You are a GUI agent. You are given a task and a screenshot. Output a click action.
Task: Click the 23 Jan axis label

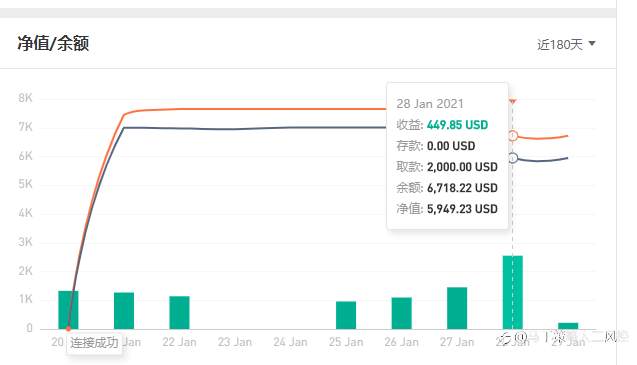click(x=235, y=342)
